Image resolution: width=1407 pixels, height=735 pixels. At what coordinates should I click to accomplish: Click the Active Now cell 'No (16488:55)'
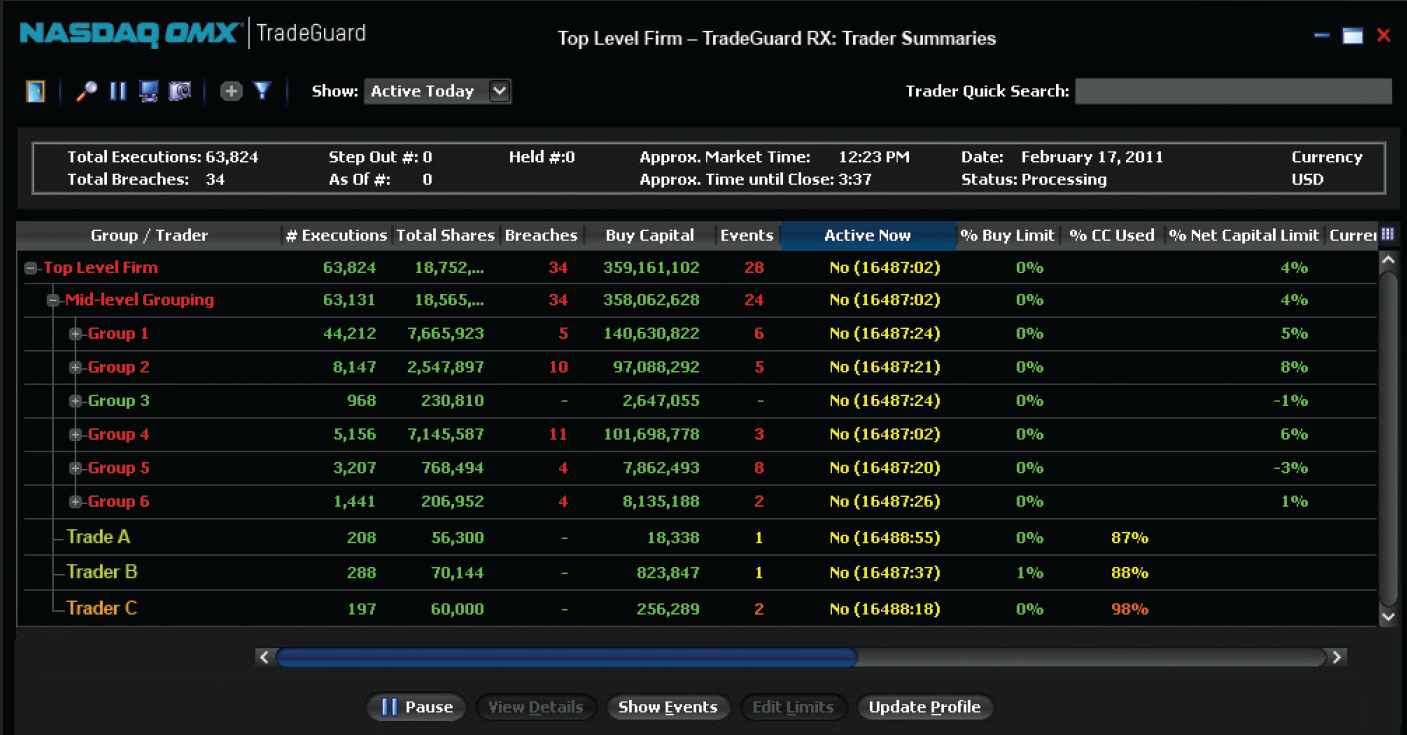tap(885, 538)
